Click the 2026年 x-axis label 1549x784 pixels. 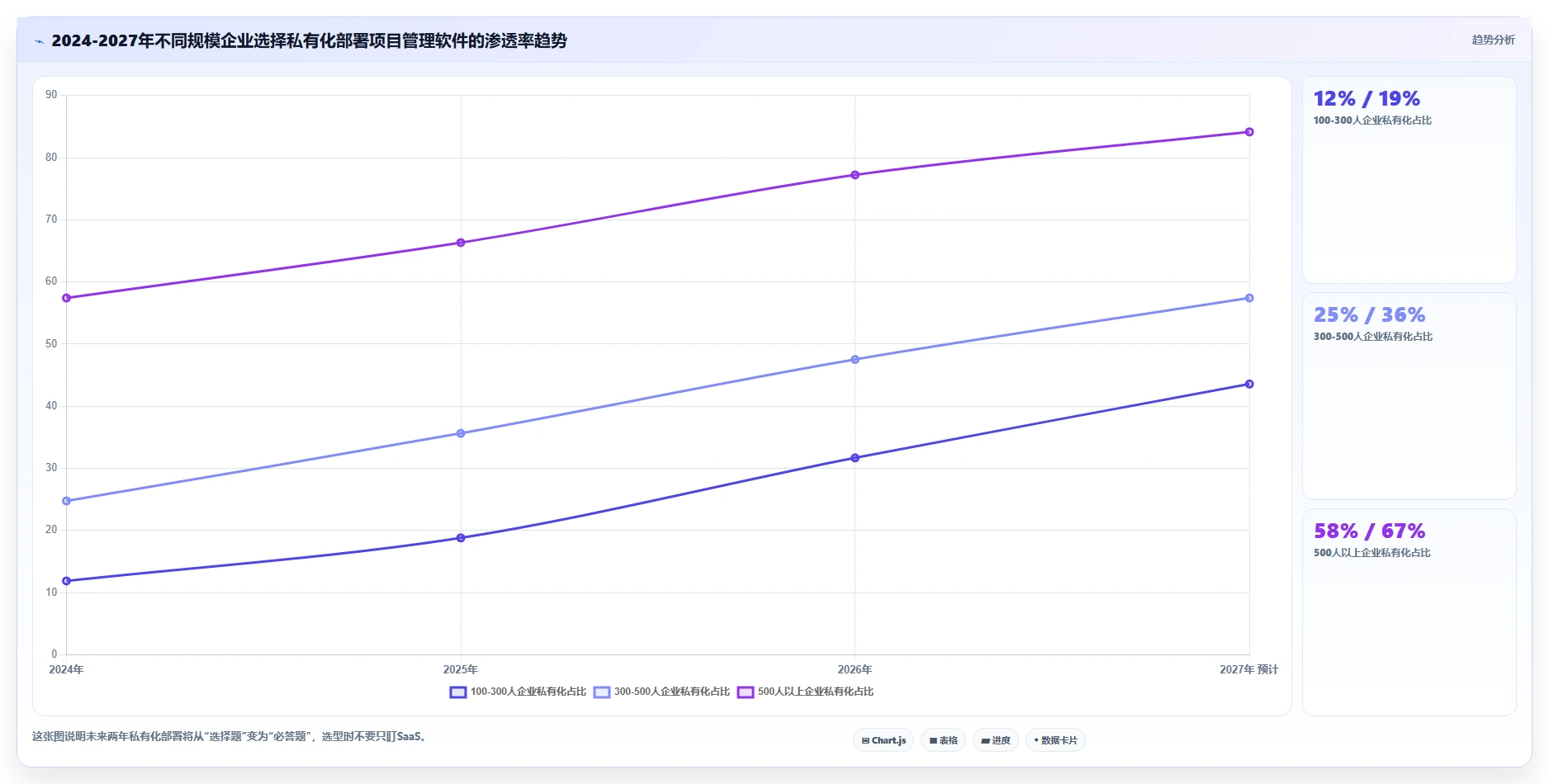click(855, 669)
